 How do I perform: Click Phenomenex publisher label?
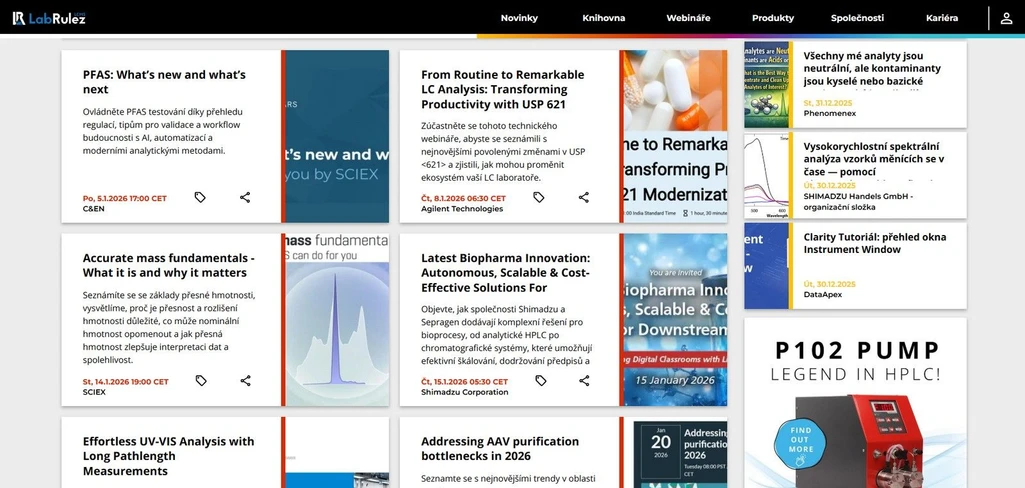[830, 114]
